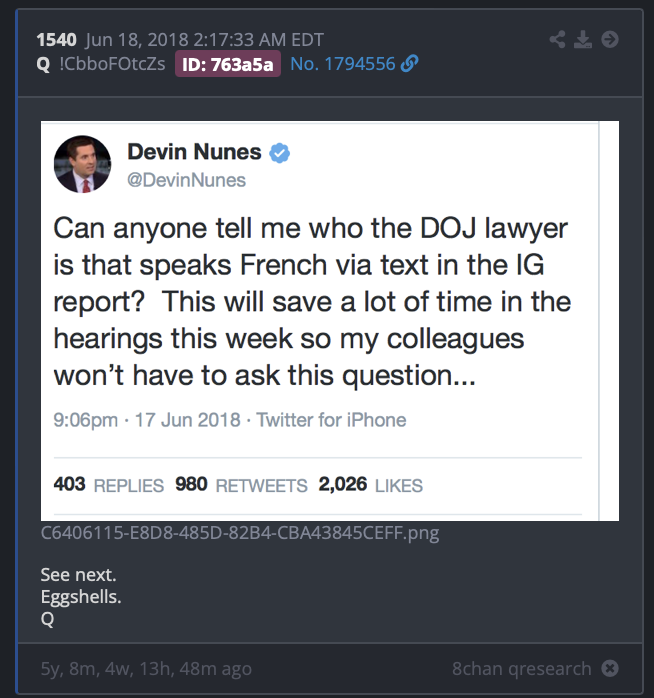The height and width of the screenshot is (698, 654).
Task: Click the post number 1540
Action: [54, 40]
